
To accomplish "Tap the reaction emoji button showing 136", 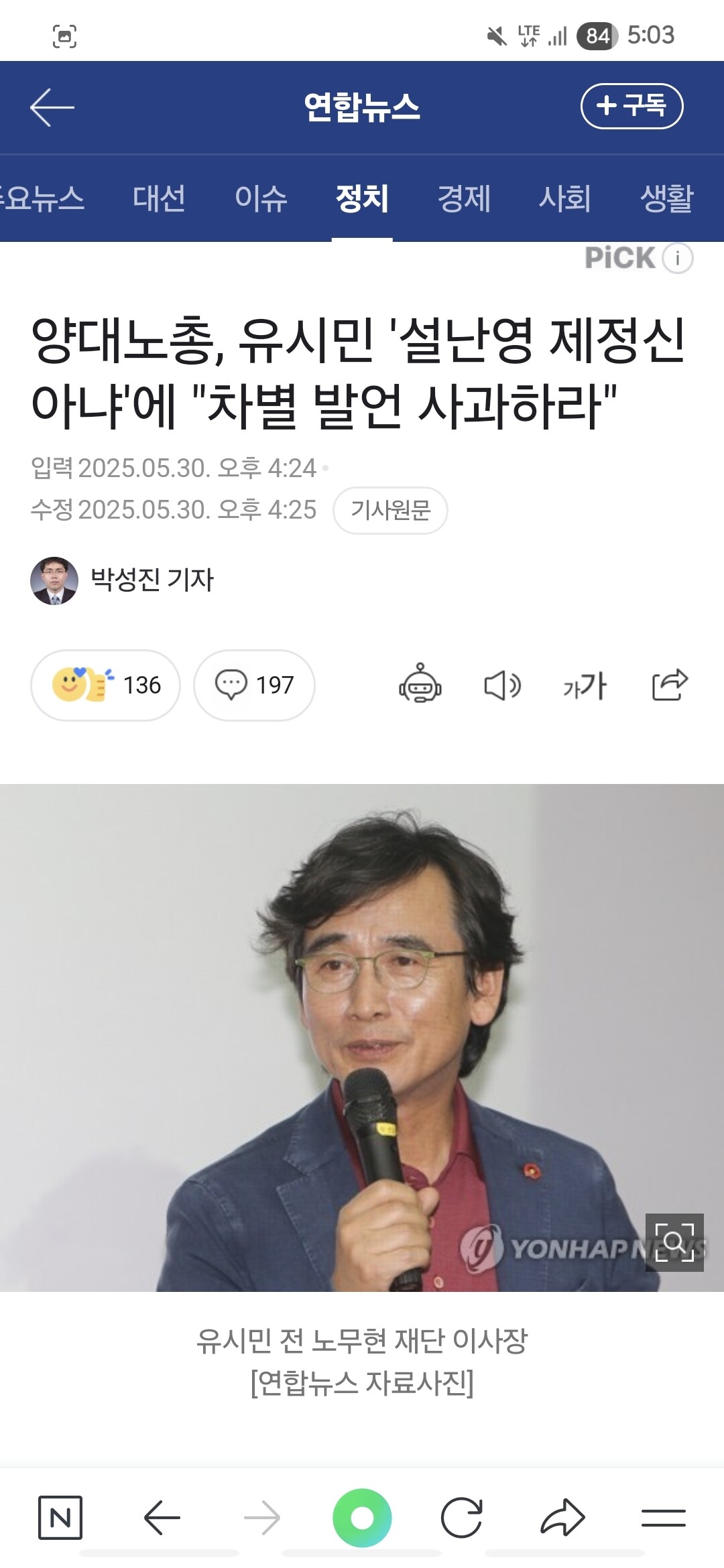I will point(105,685).
